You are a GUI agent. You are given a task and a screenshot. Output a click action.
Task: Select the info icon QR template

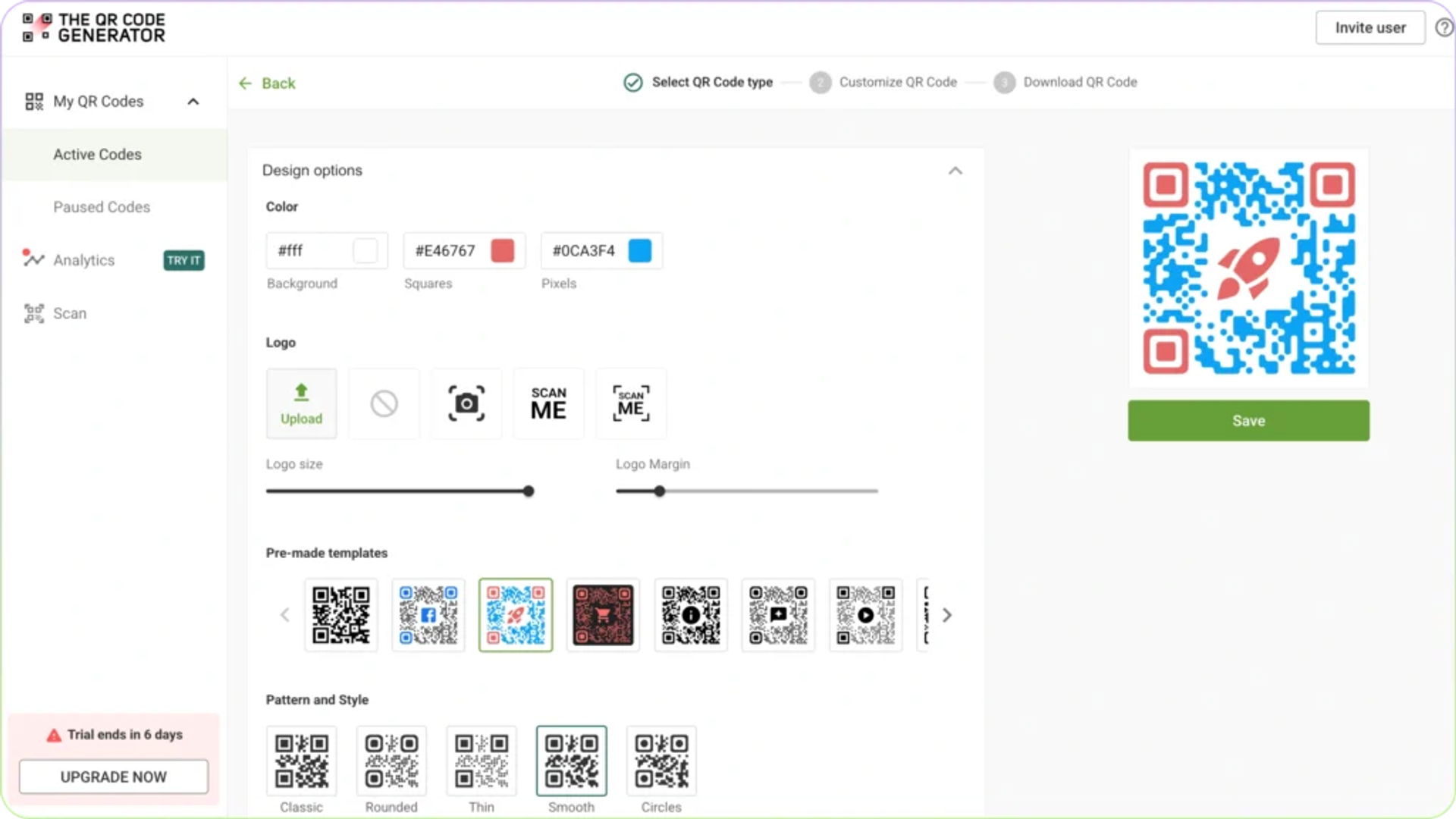(691, 615)
